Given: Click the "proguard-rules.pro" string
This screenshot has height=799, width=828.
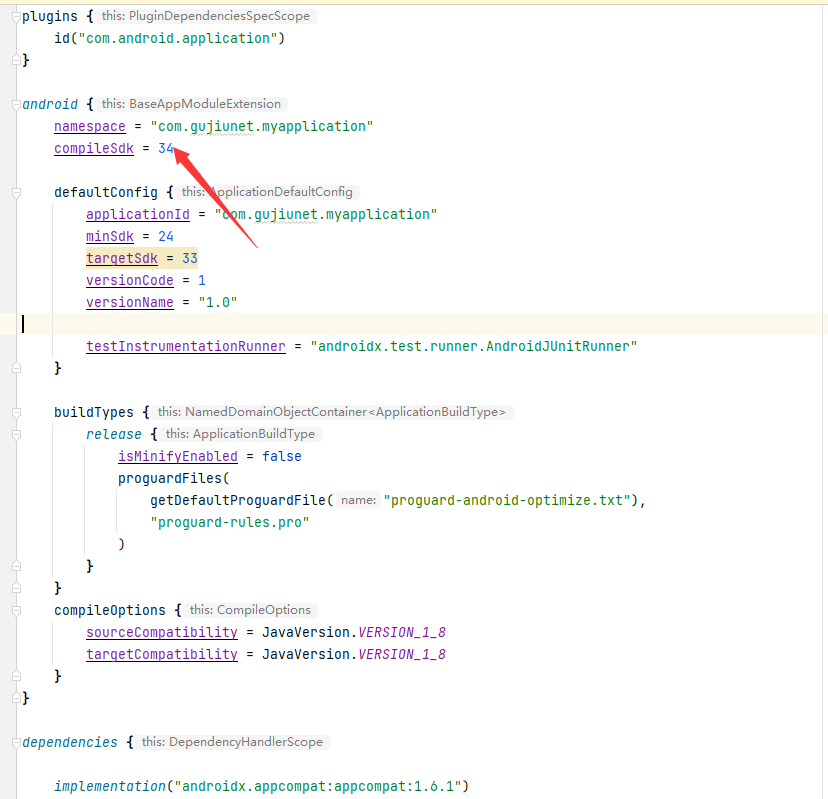Looking at the screenshot, I should [230, 523].
